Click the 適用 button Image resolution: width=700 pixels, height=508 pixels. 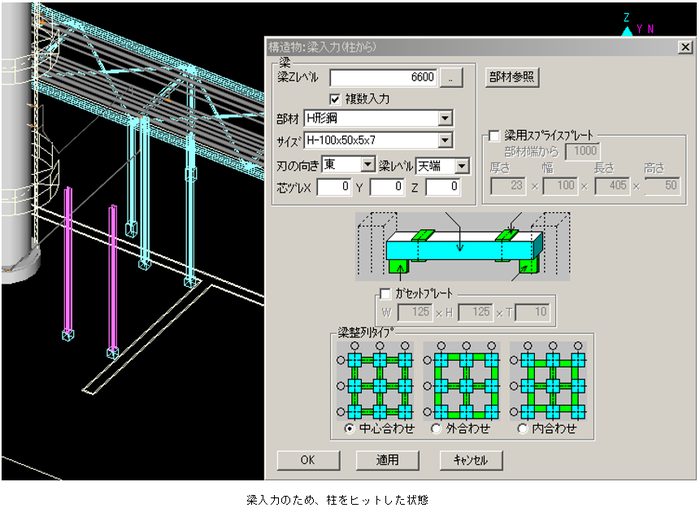[x=387, y=461]
